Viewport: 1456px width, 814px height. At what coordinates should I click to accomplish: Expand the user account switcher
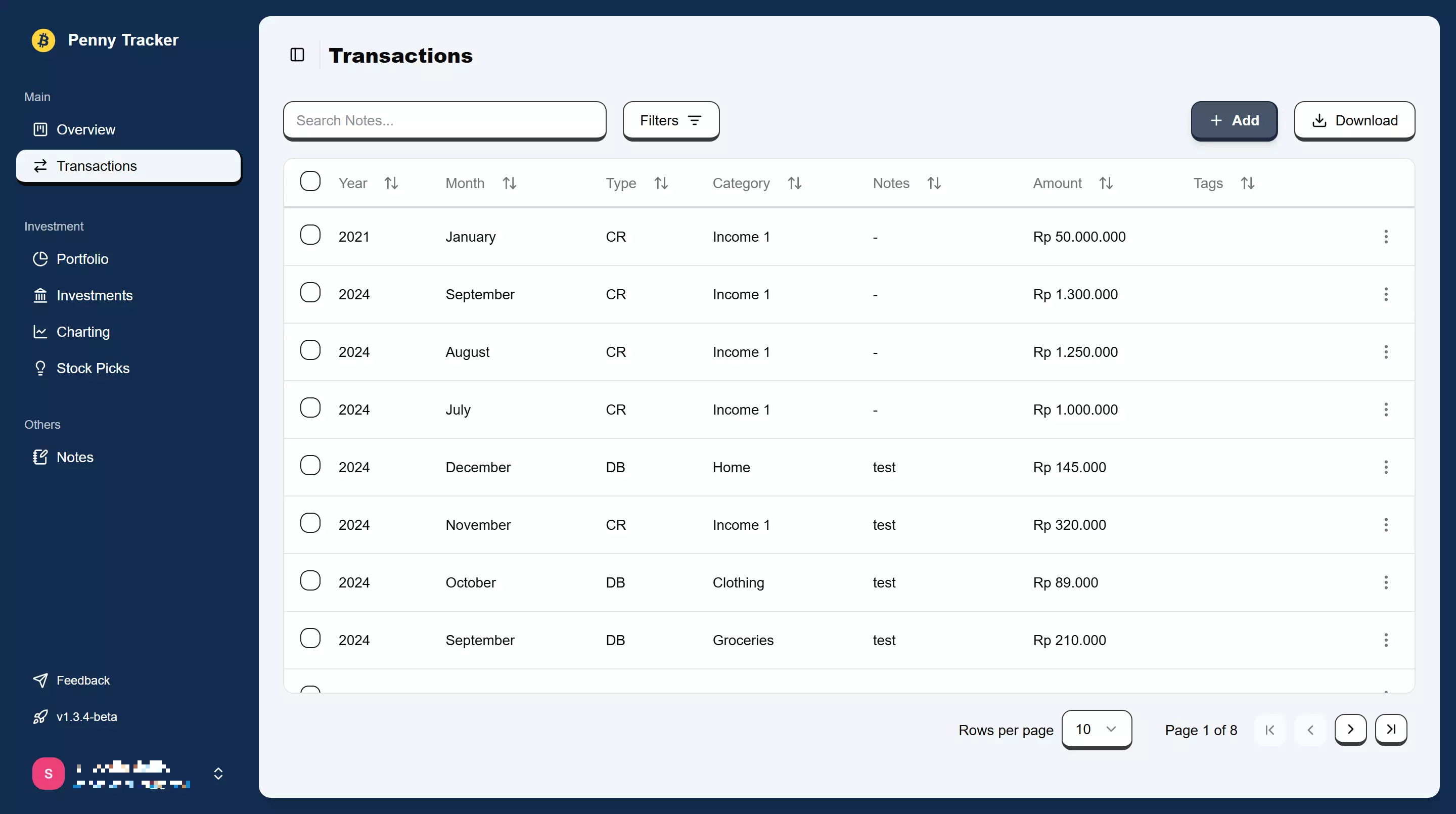[x=218, y=774]
